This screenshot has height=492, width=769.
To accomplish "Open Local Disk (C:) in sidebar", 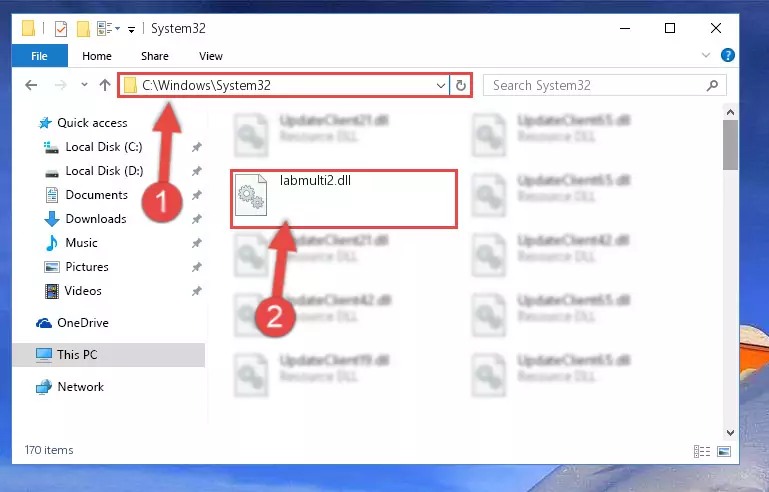I will [x=104, y=147].
